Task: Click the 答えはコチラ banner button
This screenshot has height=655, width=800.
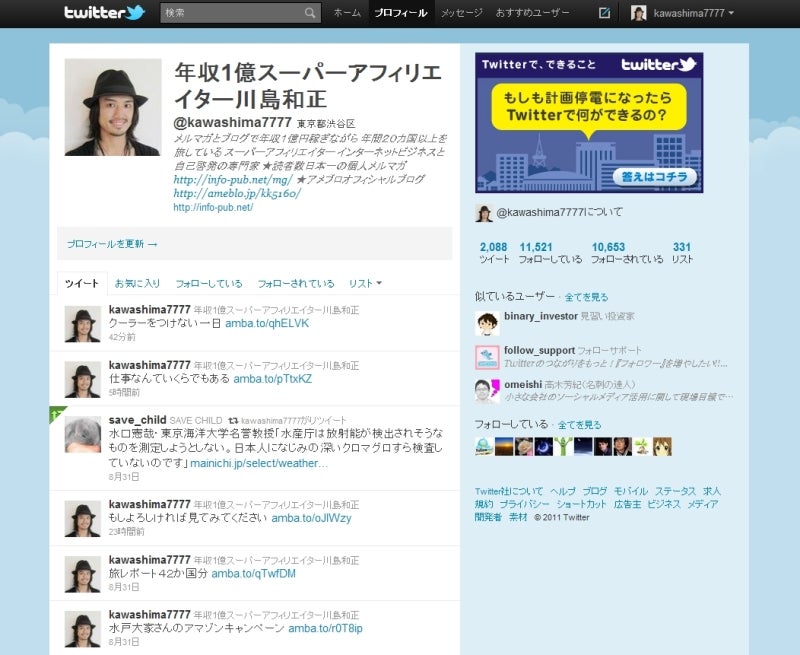Action: click(654, 177)
